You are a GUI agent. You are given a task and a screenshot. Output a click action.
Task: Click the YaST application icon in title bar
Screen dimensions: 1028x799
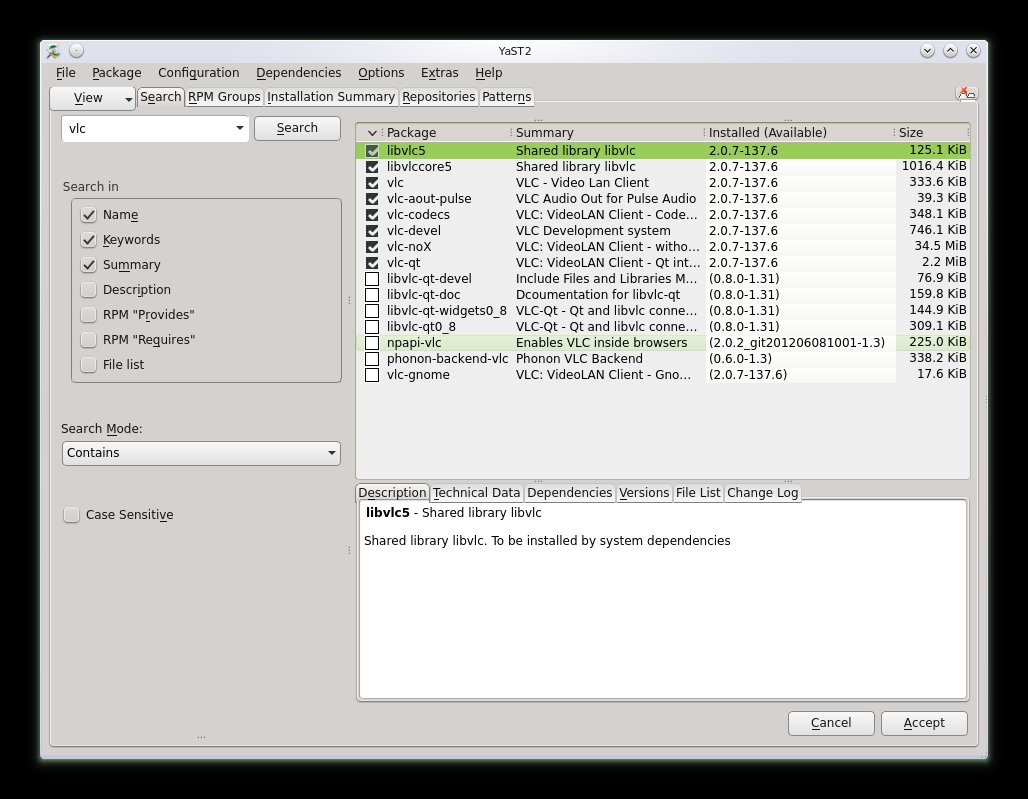(x=54, y=51)
